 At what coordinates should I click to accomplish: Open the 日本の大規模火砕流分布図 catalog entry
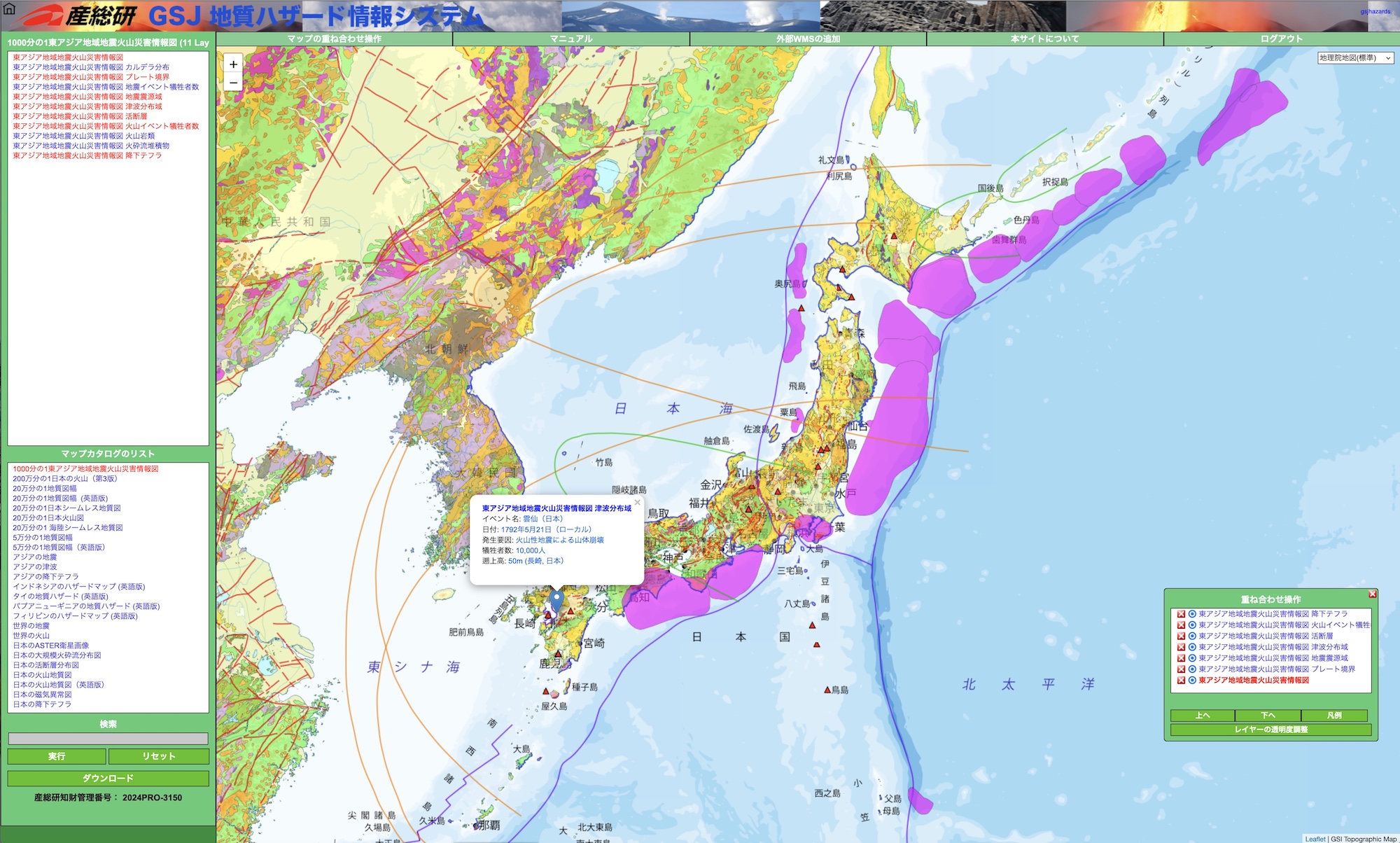point(57,655)
